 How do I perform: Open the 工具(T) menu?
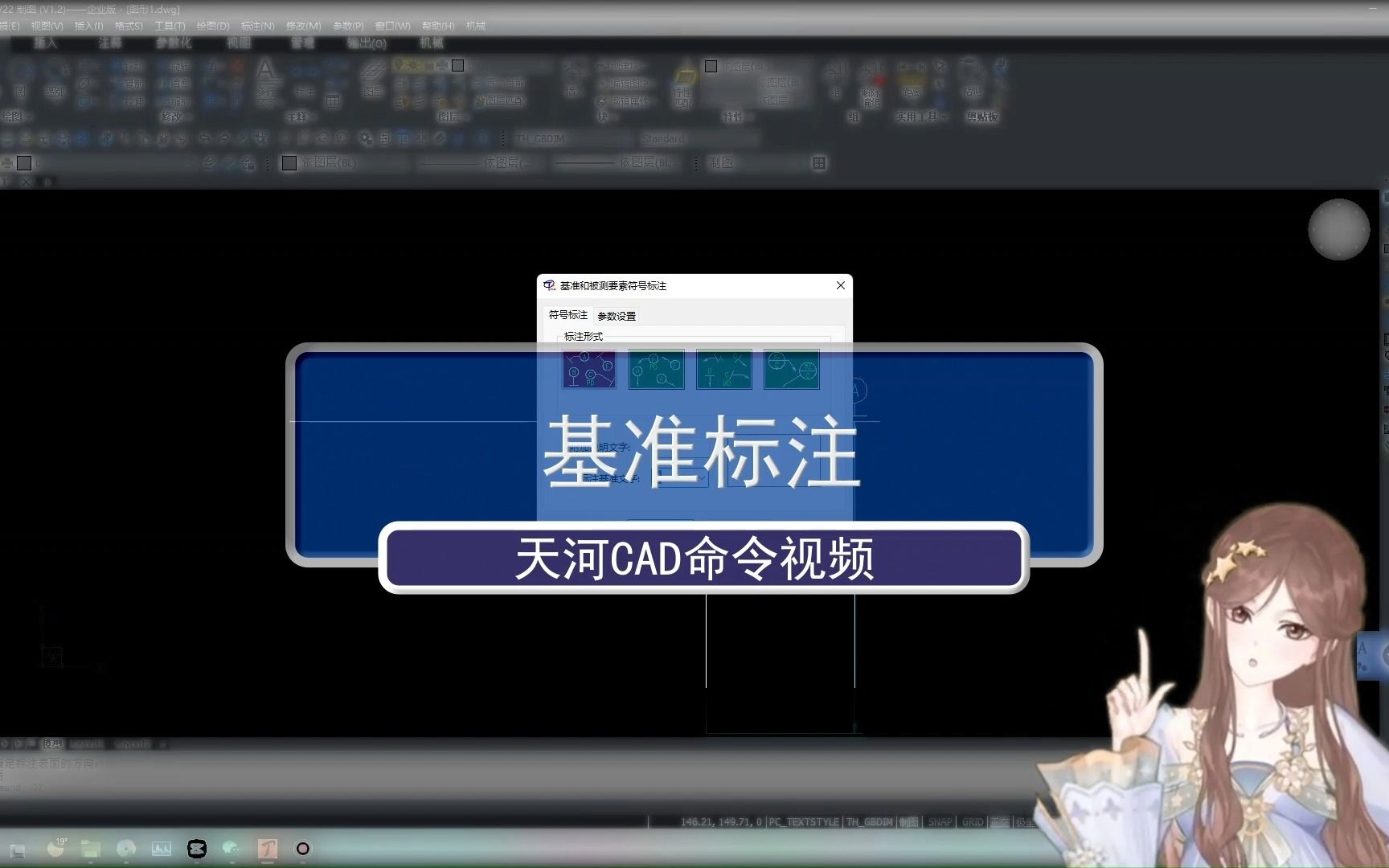coord(170,26)
